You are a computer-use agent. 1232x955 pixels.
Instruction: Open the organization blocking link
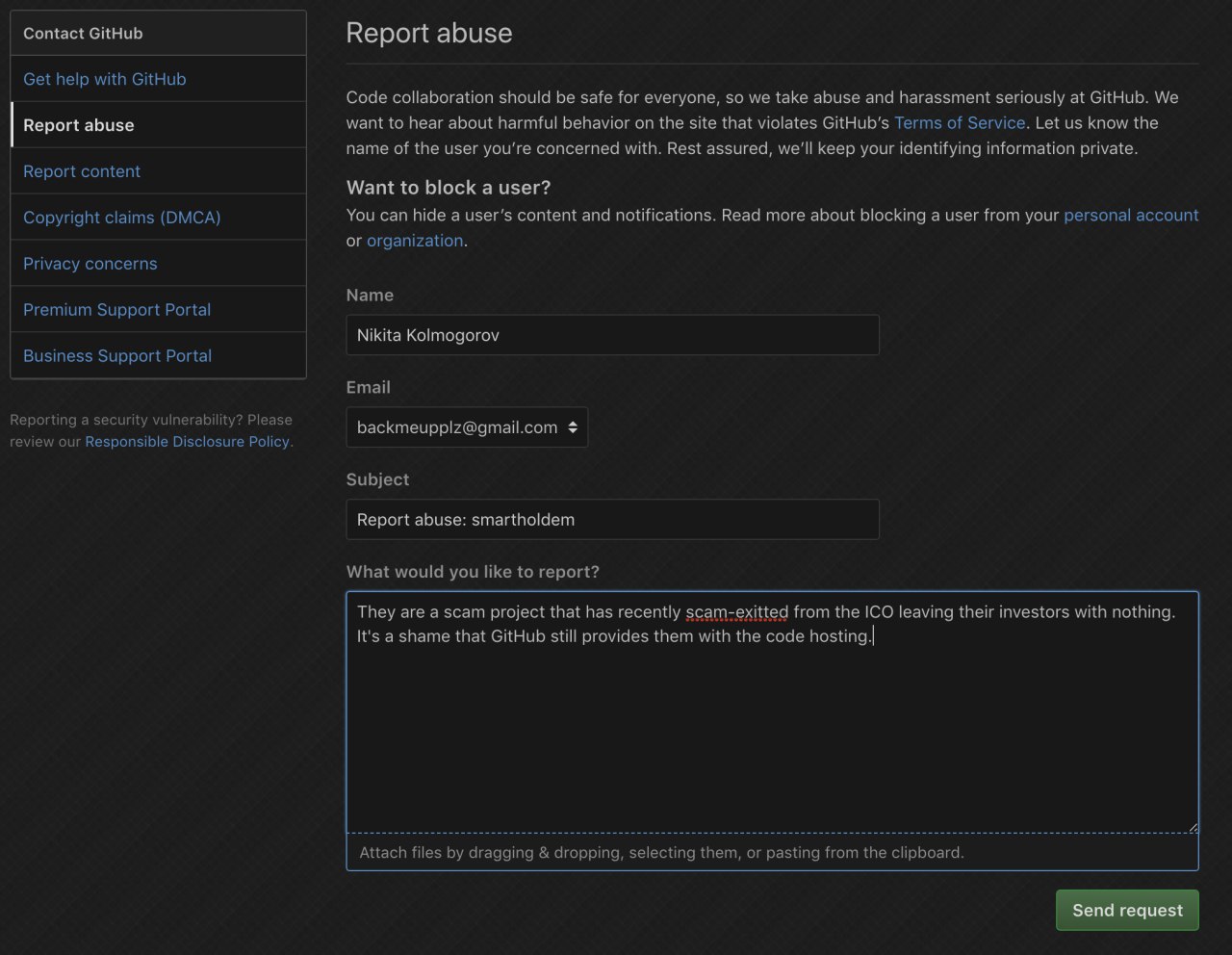point(415,241)
